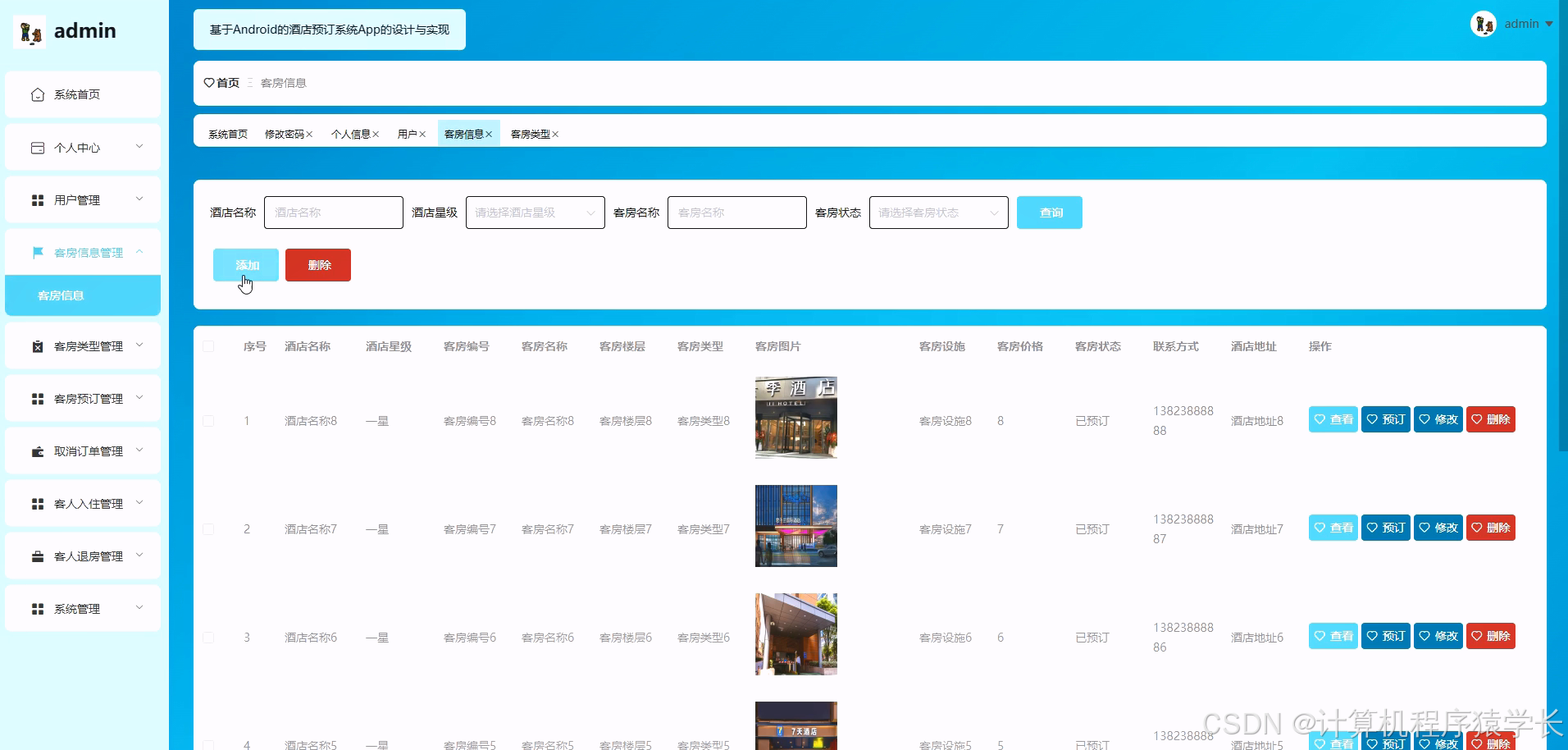Click 删除 for 酒店名称8 row
Screen dimensions: 1568x750
[x=1491, y=419]
